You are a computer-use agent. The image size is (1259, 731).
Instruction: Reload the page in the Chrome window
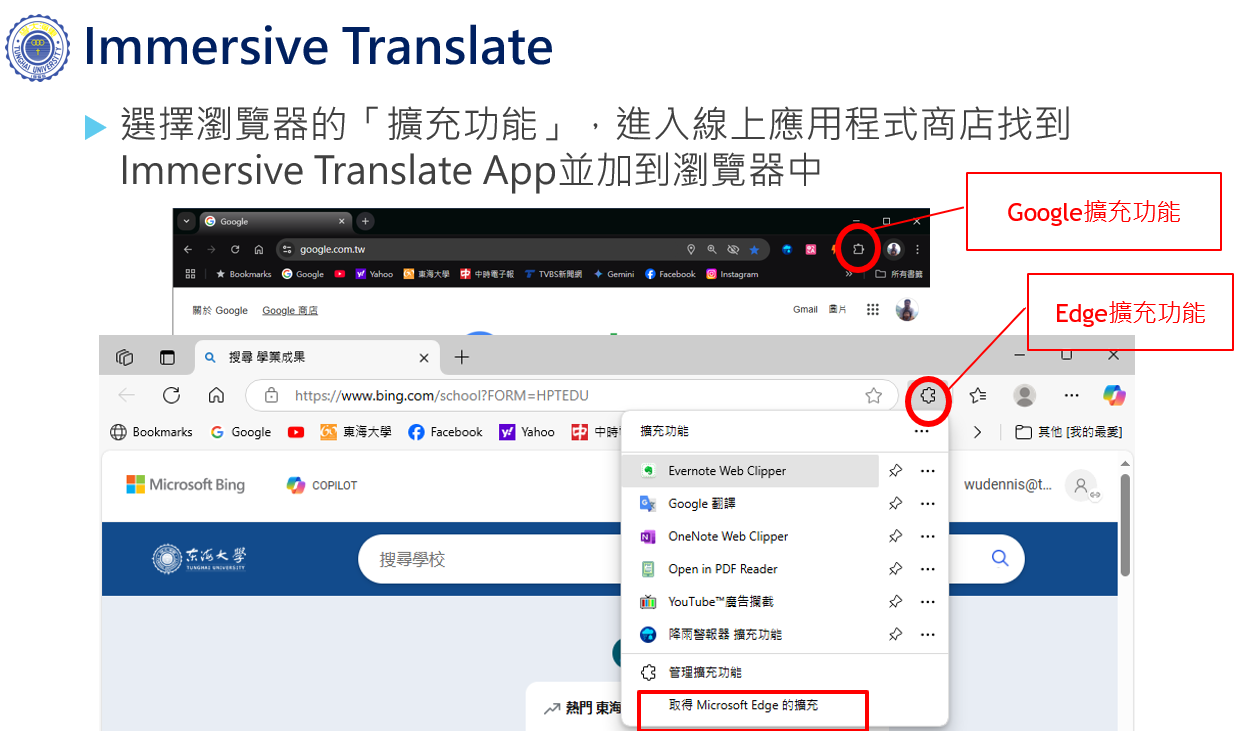tap(235, 249)
